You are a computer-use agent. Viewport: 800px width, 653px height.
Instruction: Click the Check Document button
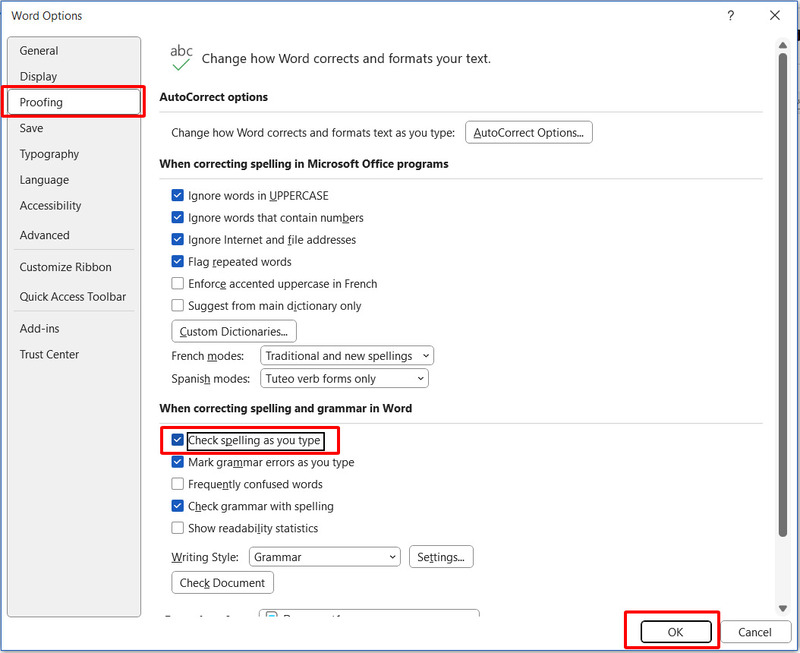222,583
